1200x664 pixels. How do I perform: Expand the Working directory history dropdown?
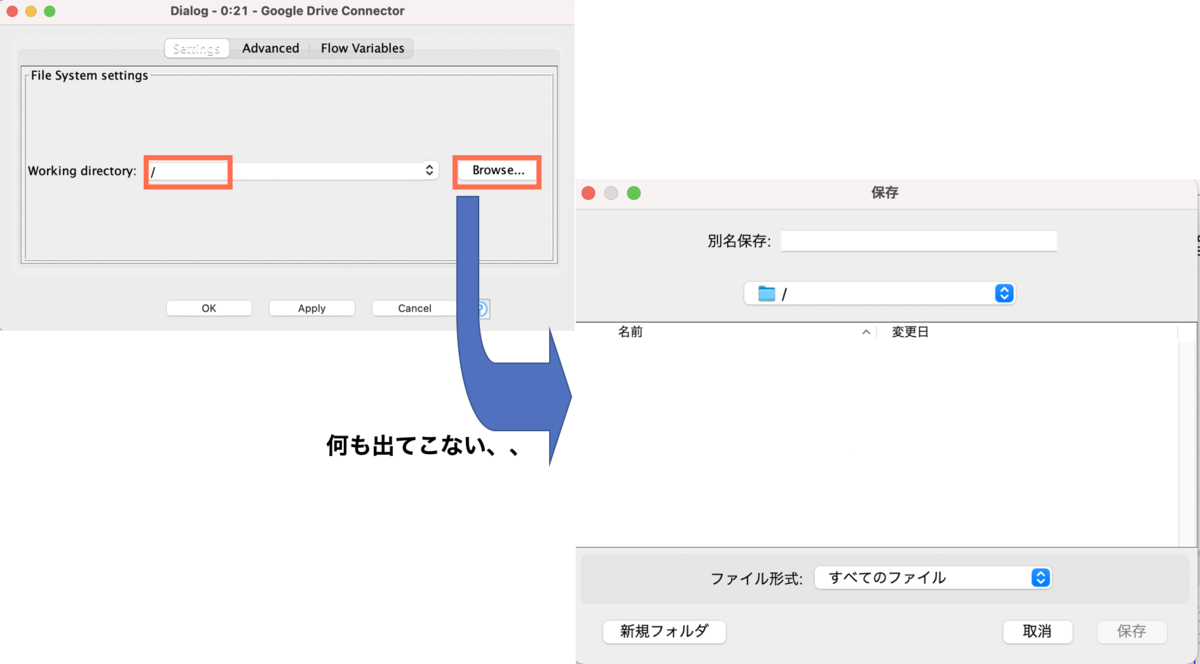pos(430,171)
